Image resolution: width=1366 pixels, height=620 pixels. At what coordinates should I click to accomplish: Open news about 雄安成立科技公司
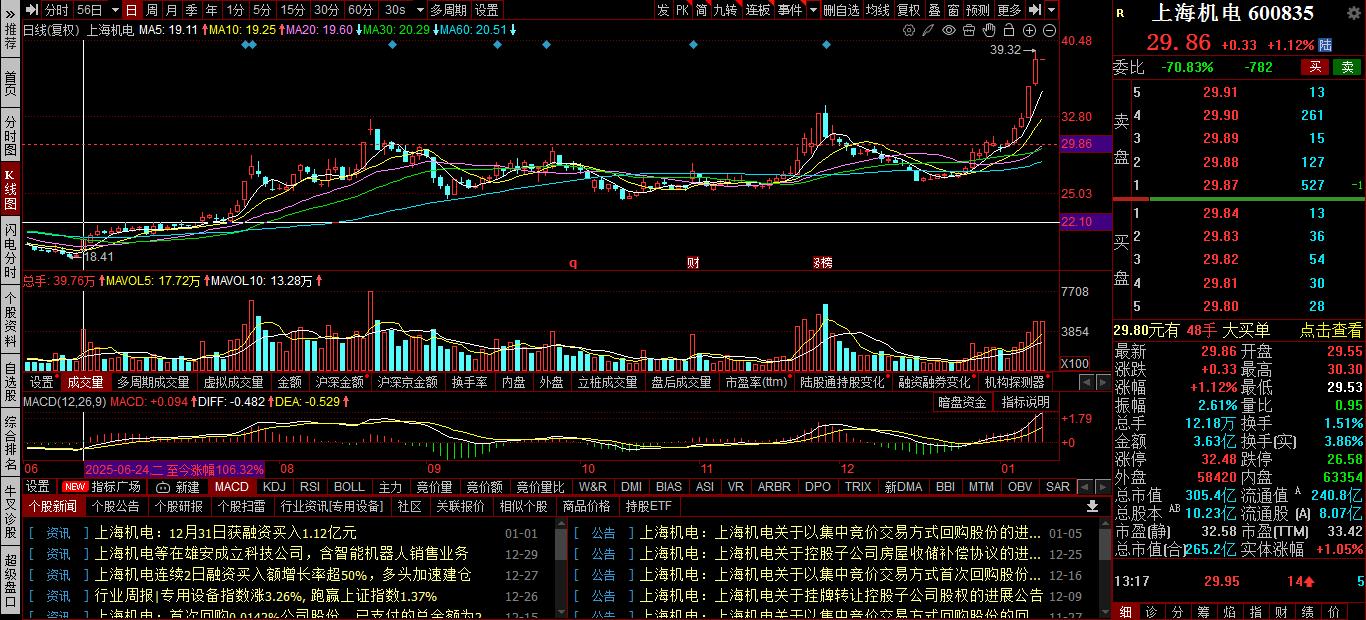click(x=282, y=553)
